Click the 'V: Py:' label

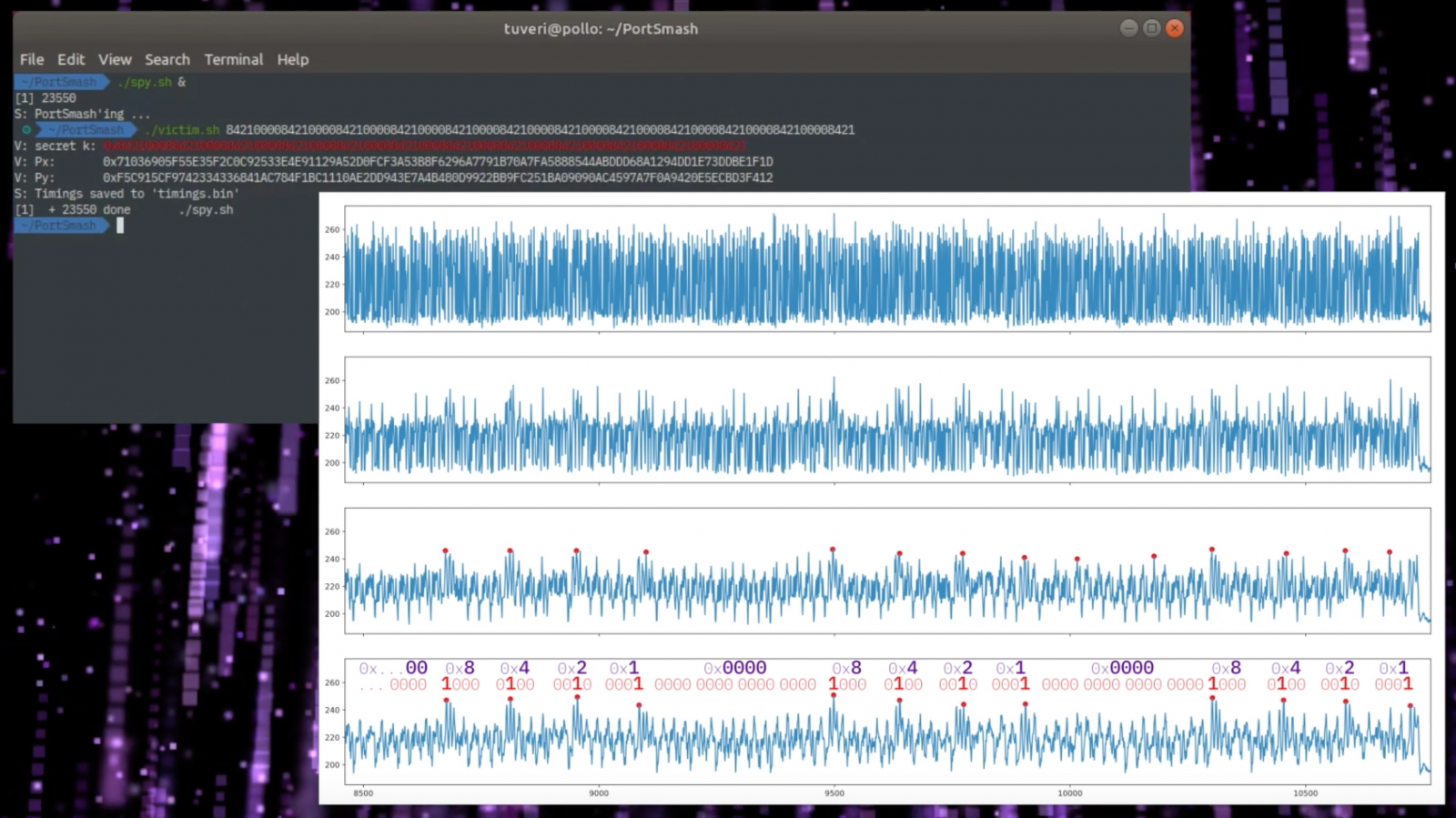[35, 177]
